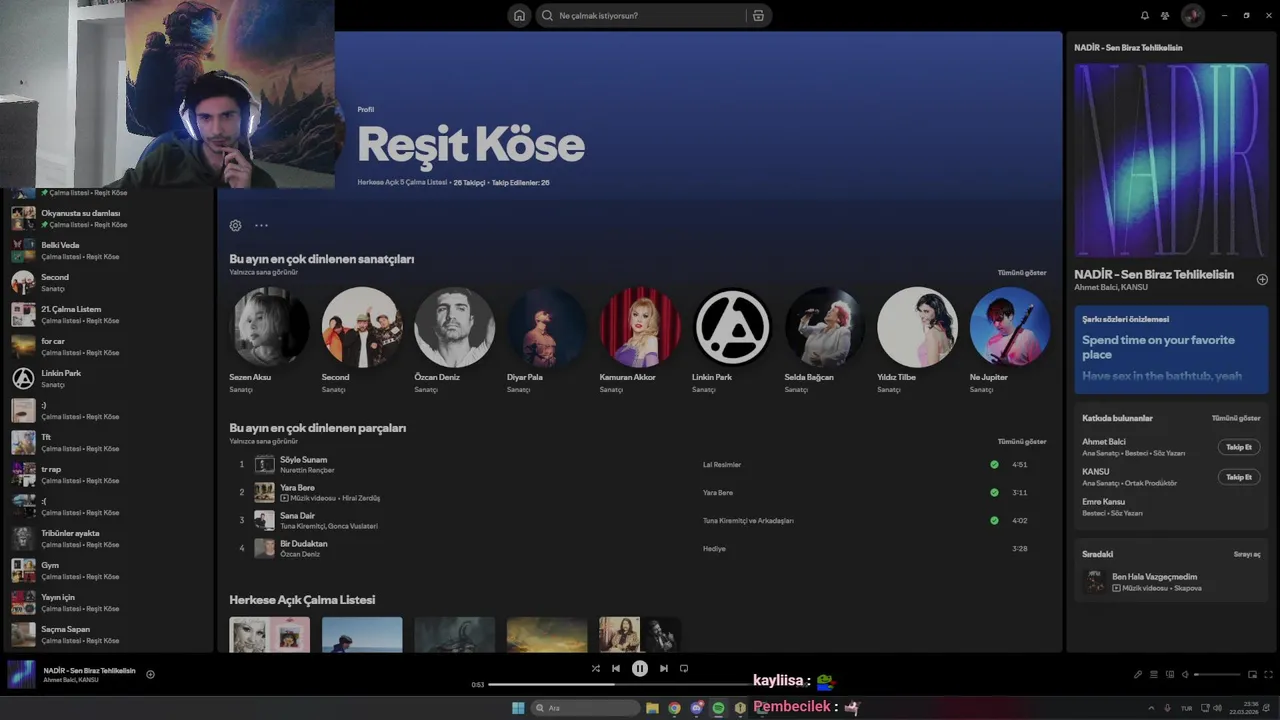Open the profile avatar menu at top right

(1192, 16)
